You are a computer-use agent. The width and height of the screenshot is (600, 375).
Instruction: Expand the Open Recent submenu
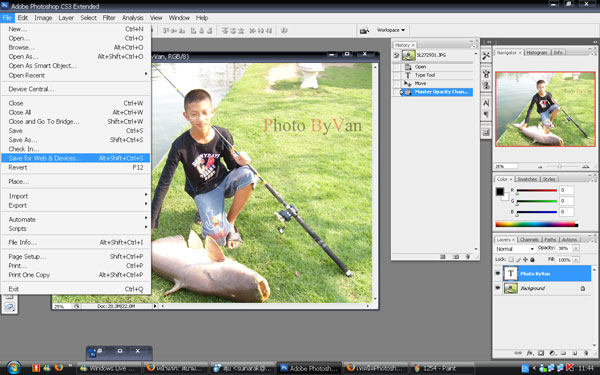[76, 75]
